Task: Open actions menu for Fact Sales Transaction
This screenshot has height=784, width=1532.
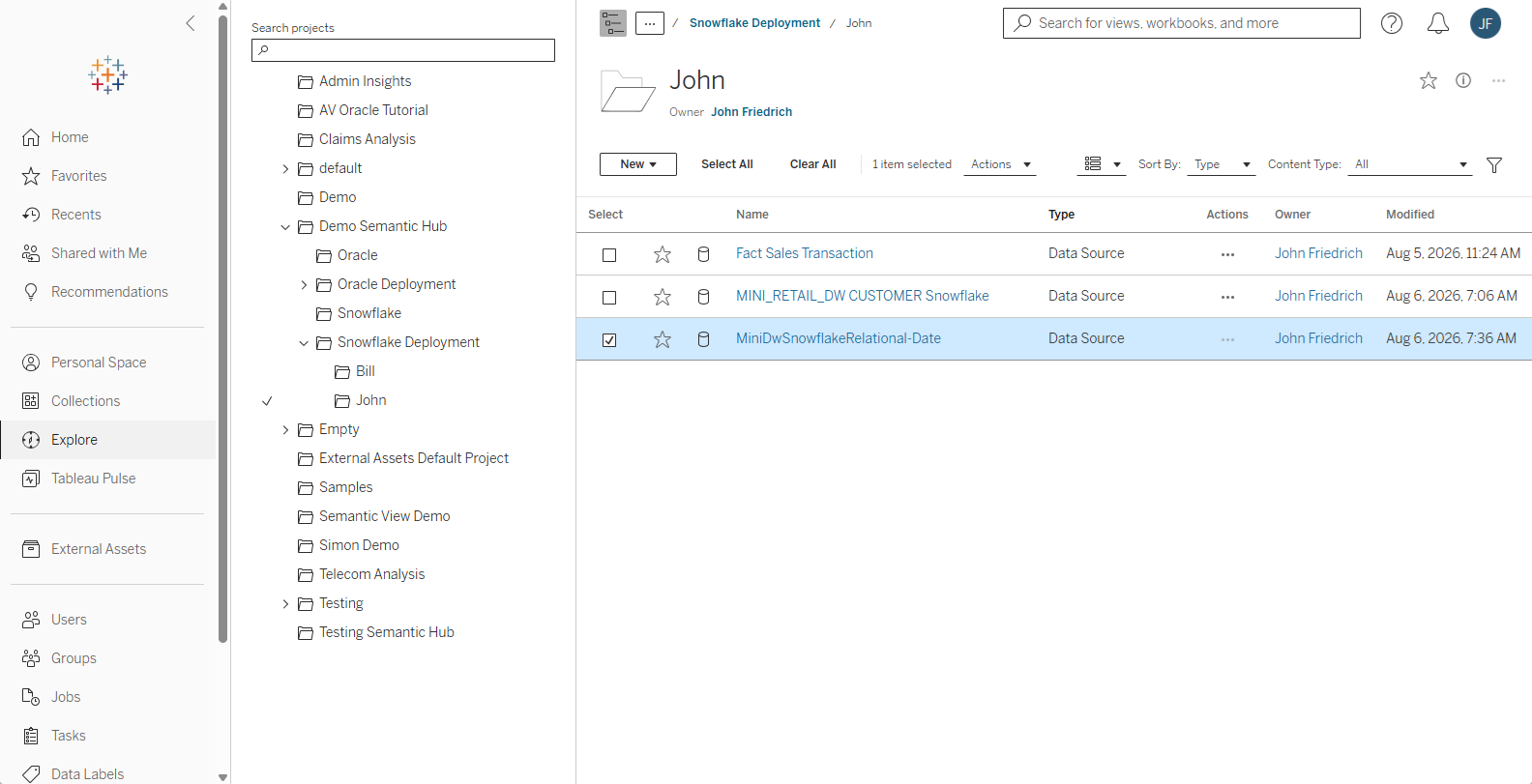Action: click(x=1227, y=255)
